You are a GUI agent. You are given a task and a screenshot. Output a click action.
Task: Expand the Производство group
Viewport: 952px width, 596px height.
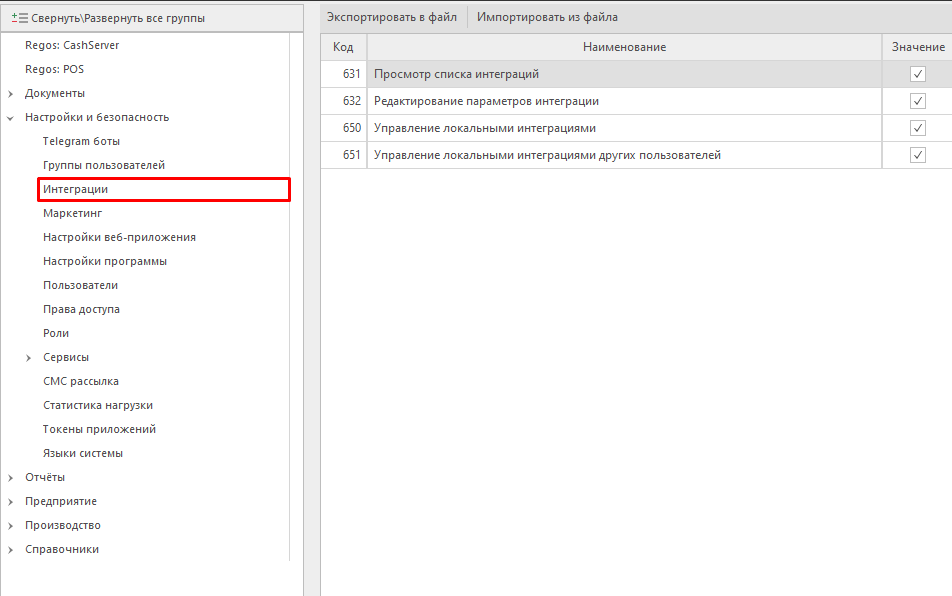pos(10,526)
